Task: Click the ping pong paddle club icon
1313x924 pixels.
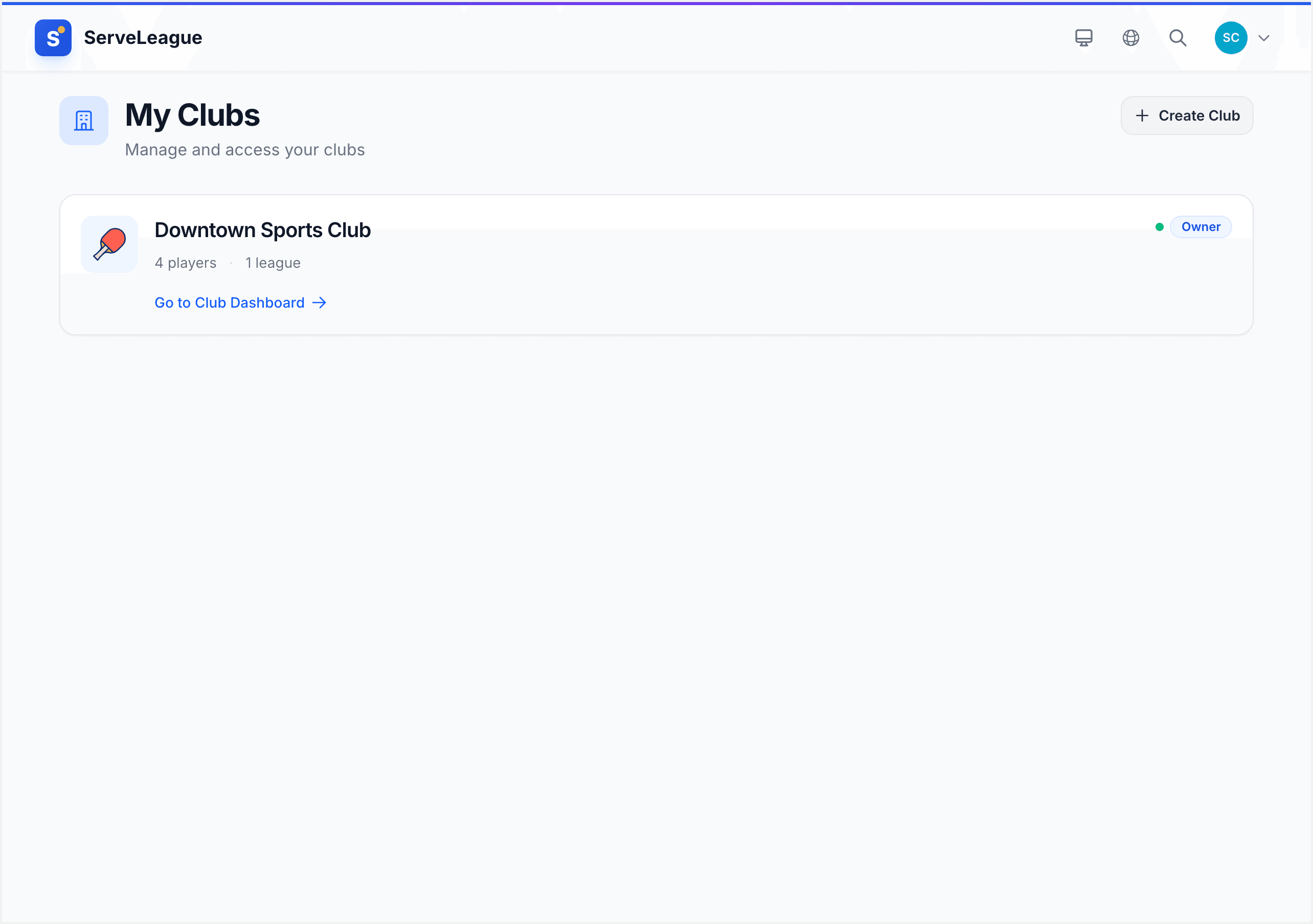Action: point(109,244)
